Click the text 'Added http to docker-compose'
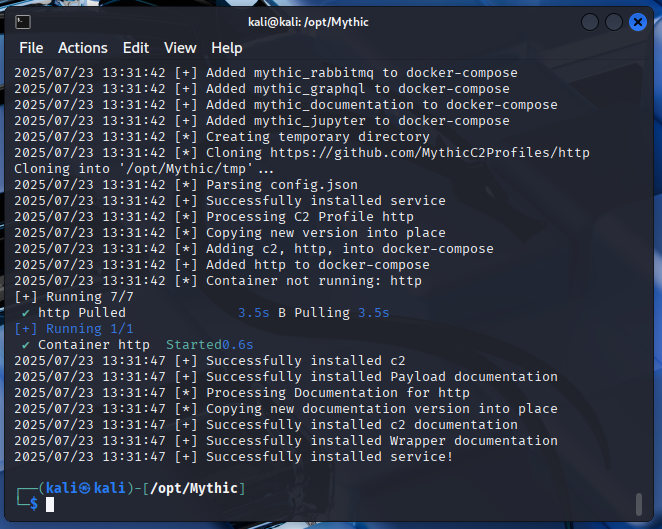This screenshot has height=529, width=662. click(x=317, y=265)
